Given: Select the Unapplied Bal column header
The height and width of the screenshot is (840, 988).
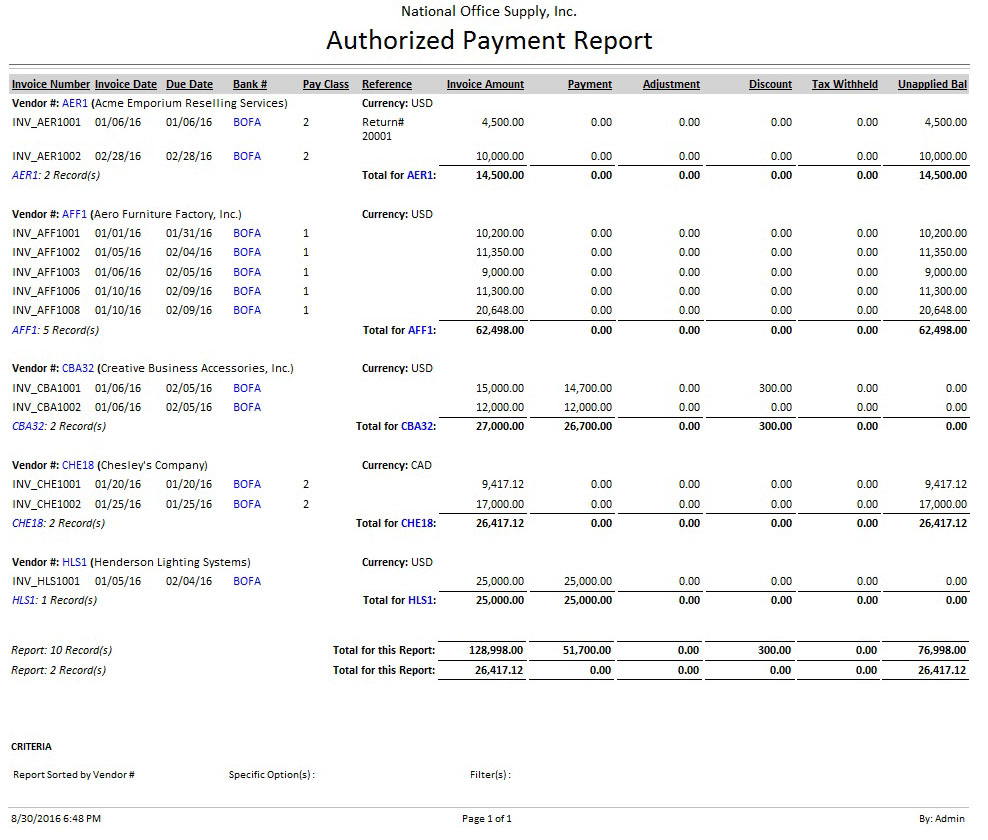Looking at the screenshot, I should (x=932, y=85).
